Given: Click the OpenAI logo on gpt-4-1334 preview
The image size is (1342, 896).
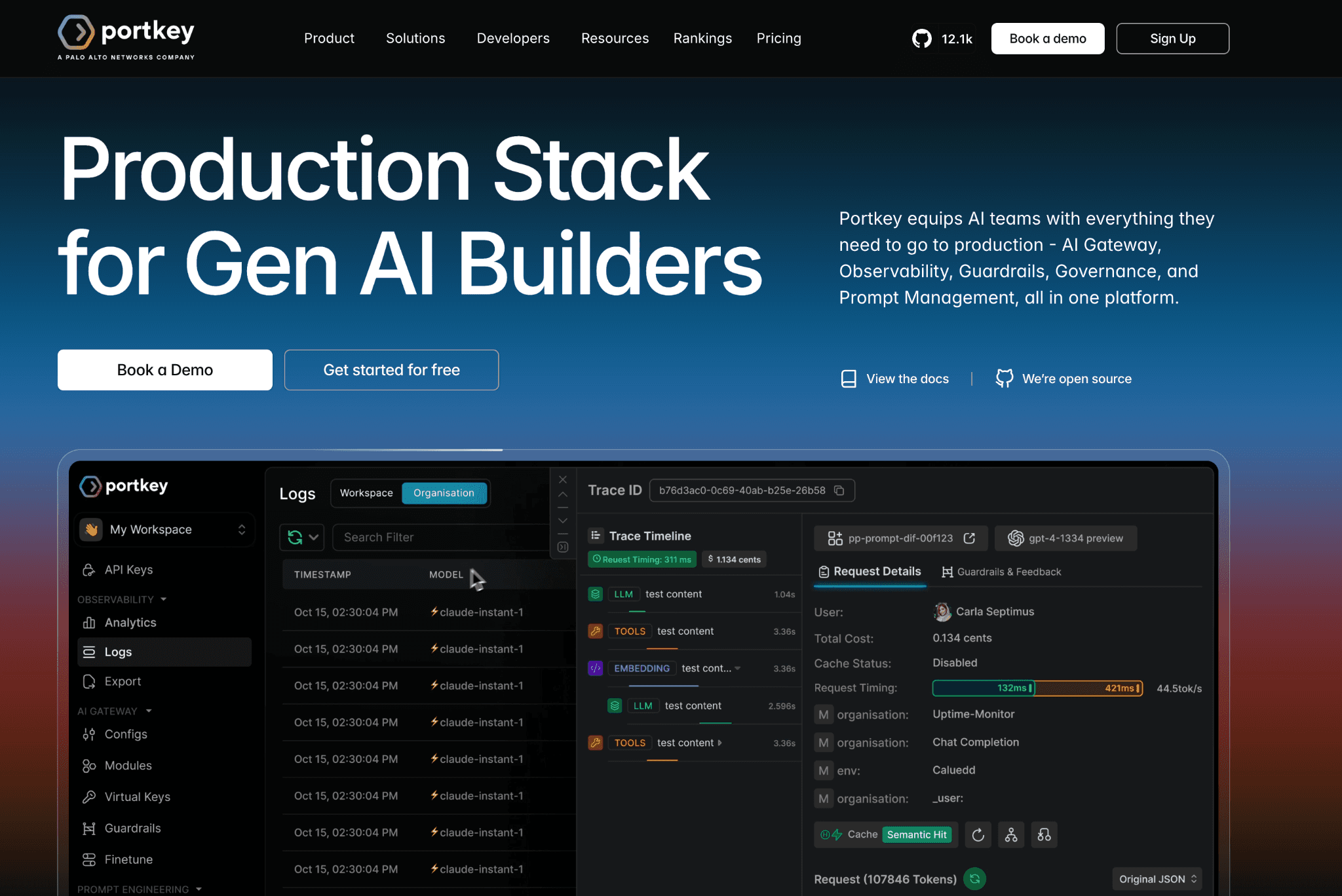Looking at the screenshot, I should [x=1016, y=538].
